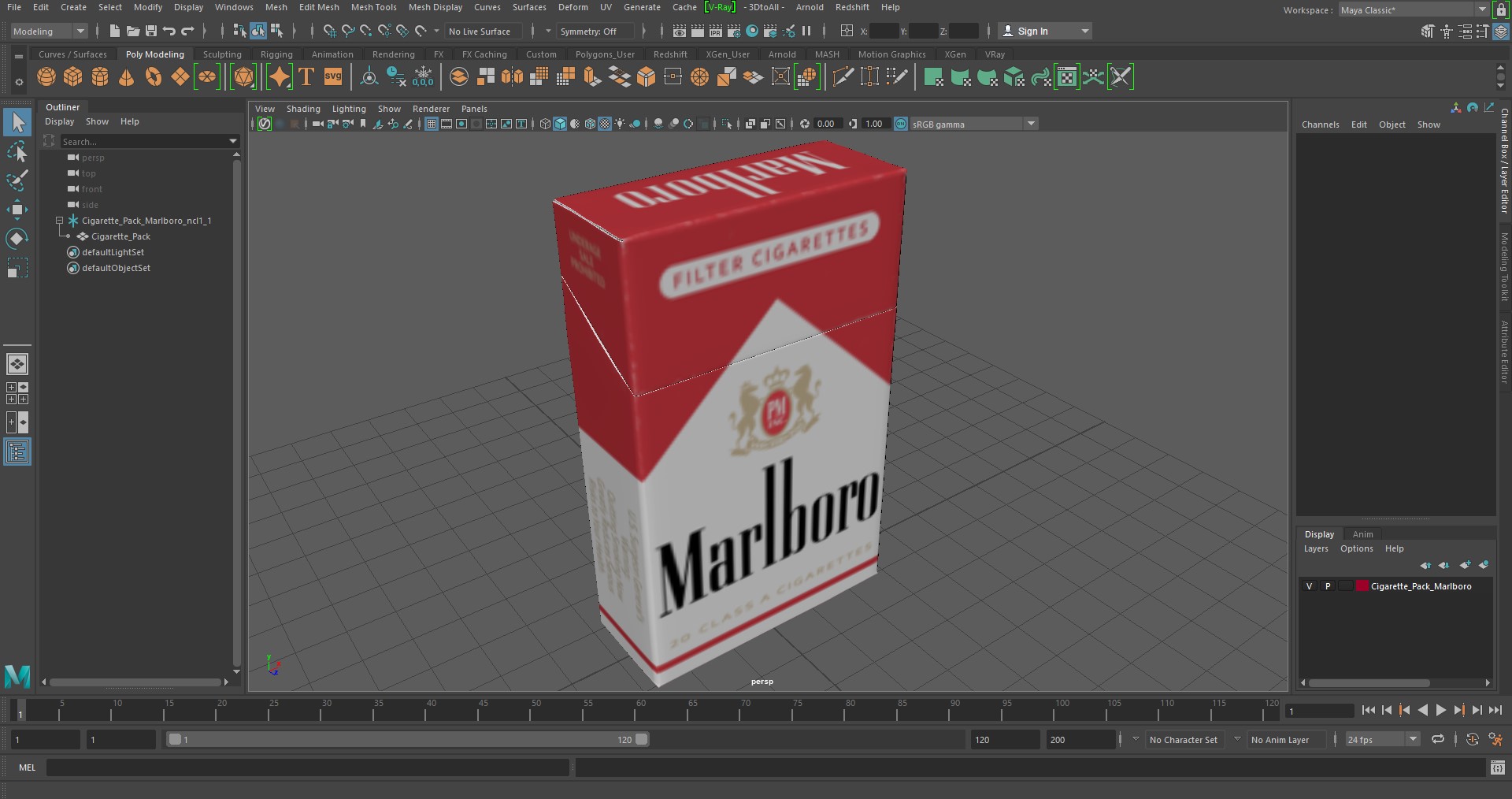Create a polygon torus from the shelf
Image resolution: width=1512 pixels, height=799 pixels.
pyautogui.click(x=154, y=76)
